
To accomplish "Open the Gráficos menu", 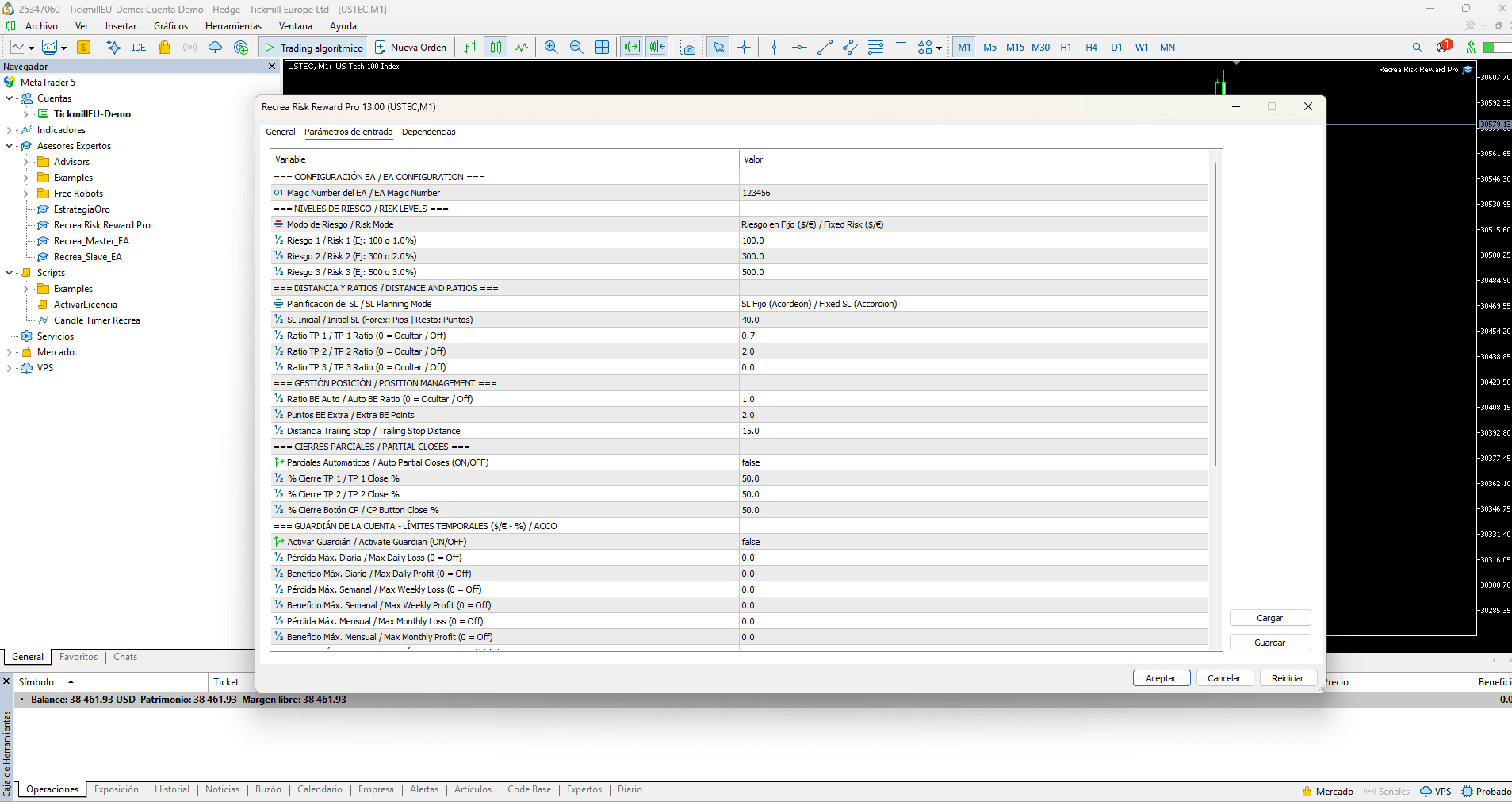I will 170,26.
